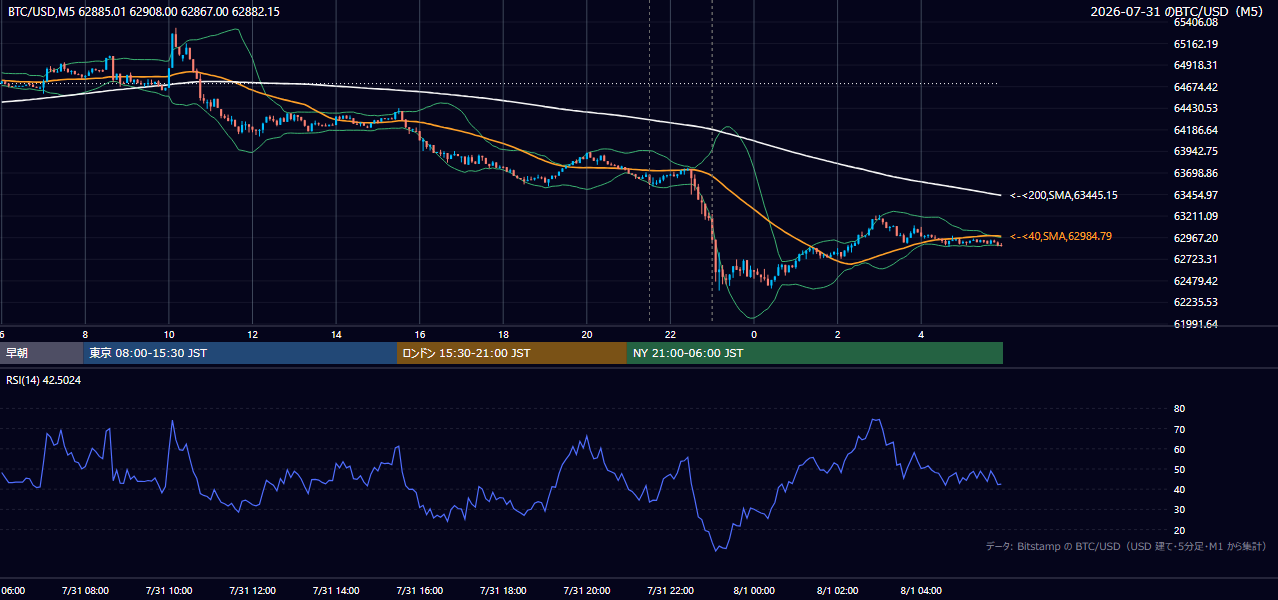This screenshot has height=600, width=1278.
Task: Click RSI axis level 30
Action: [1179, 510]
